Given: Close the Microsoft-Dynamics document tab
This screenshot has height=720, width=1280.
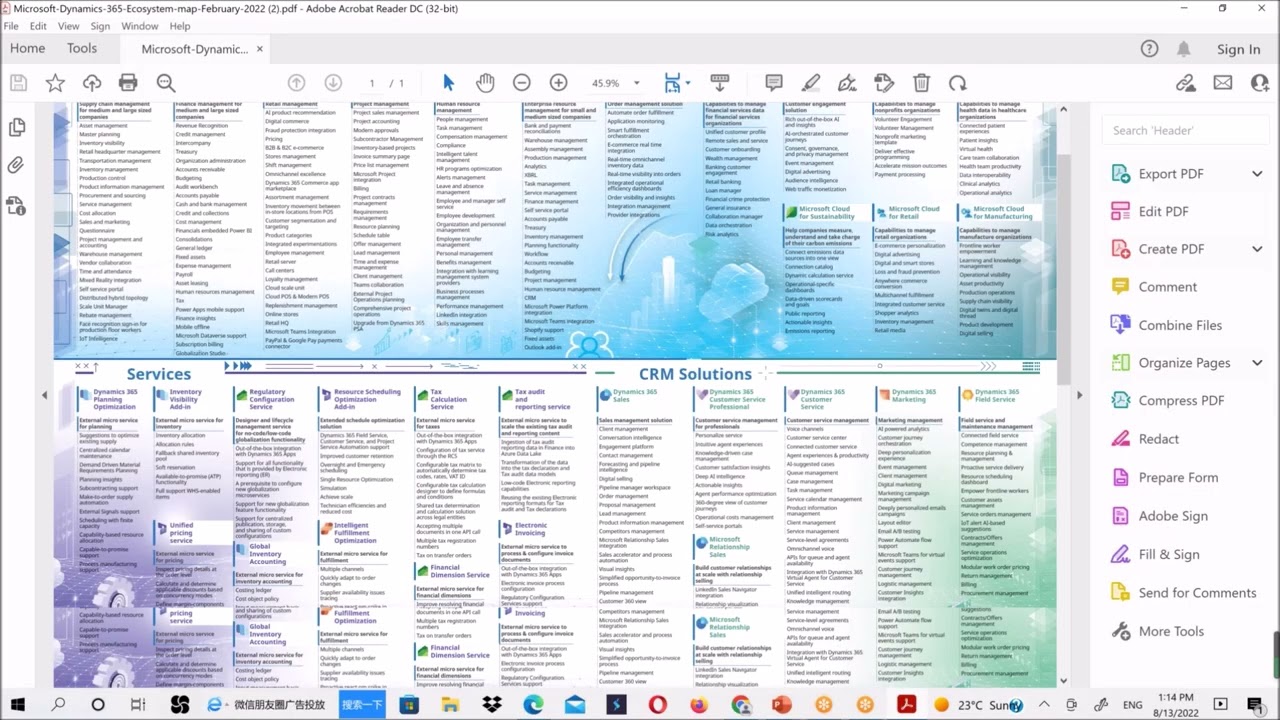Looking at the screenshot, I should tap(260, 48).
